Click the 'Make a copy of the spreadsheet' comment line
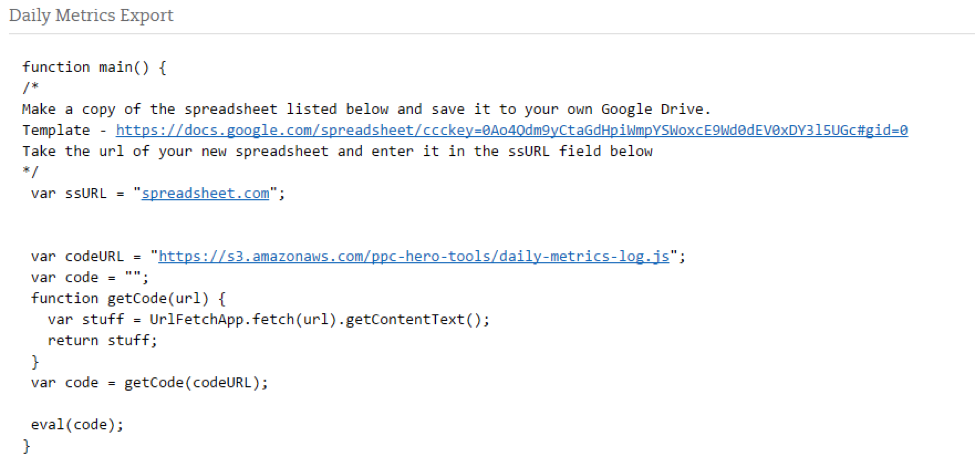 pos(366,109)
